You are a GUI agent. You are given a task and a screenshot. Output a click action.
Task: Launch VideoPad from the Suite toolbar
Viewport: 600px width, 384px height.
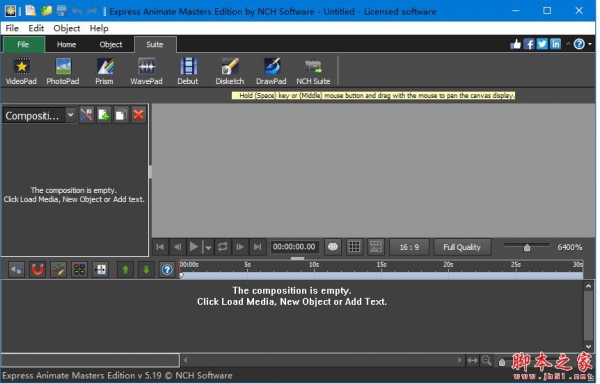click(21, 71)
